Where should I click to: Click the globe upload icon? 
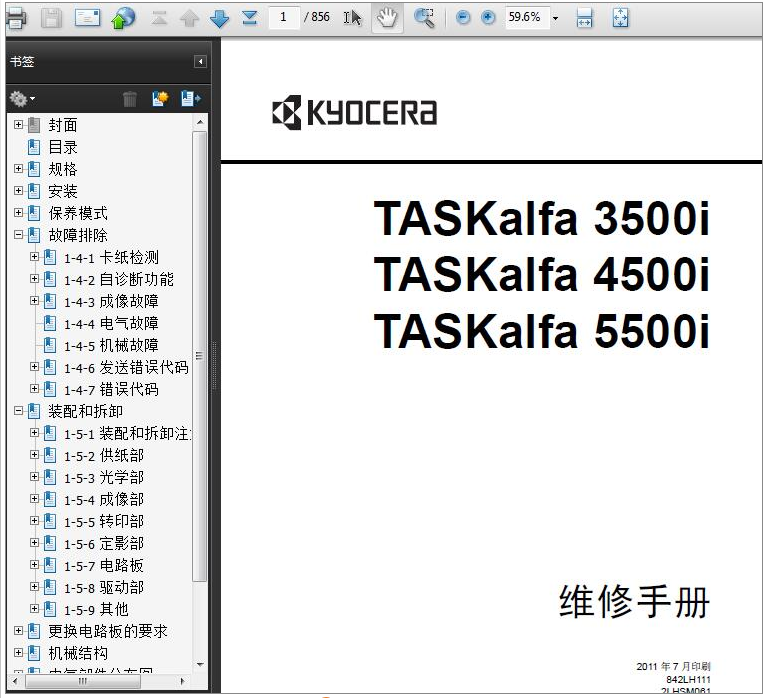tap(122, 18)
